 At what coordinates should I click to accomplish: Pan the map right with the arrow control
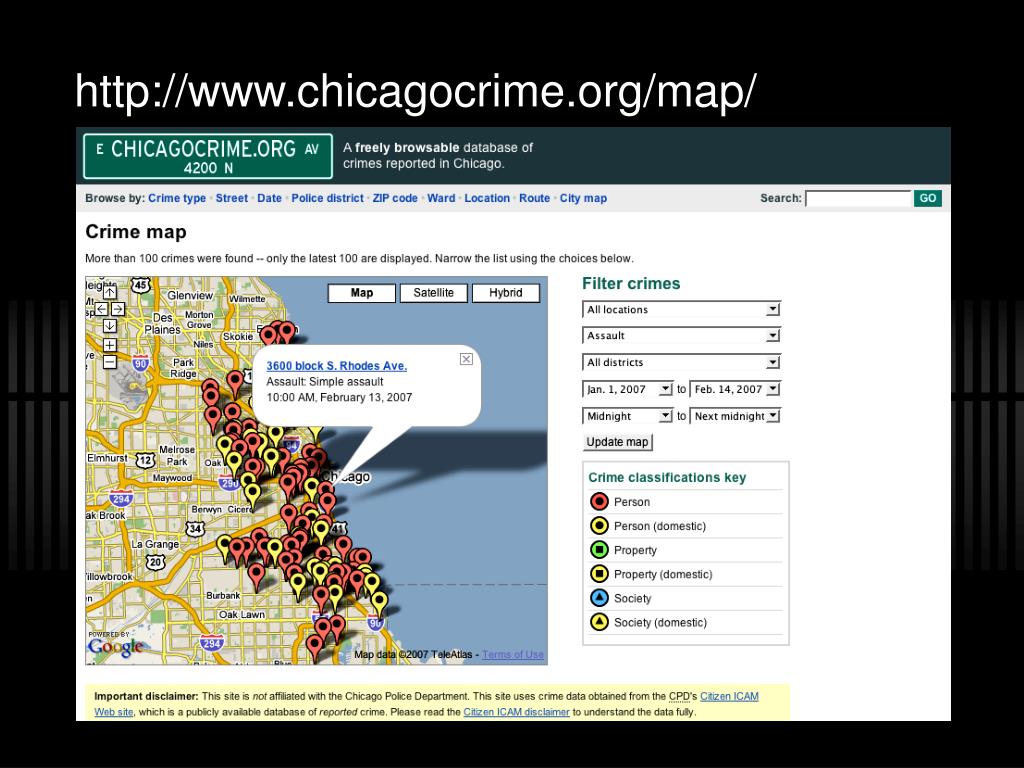[x=118, y=308]
